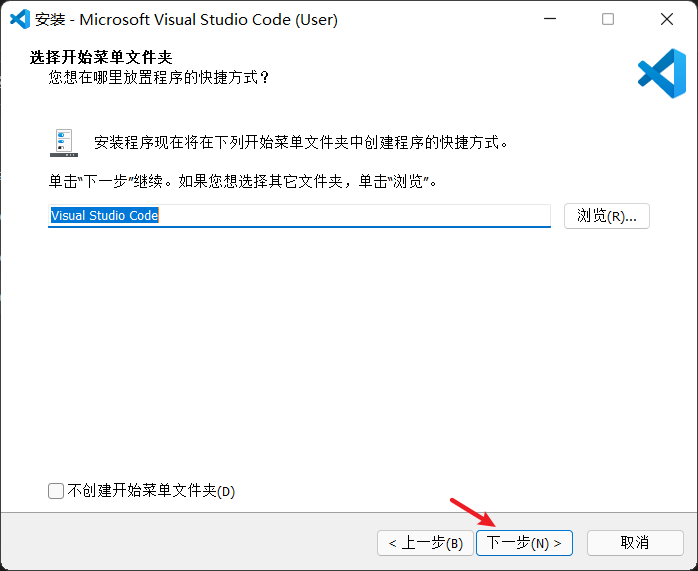Image resolution: width=698 pixels, height=571 pixels.
Task: Click the VS Code icon in the title bar
Action: (x=20, y=19)
